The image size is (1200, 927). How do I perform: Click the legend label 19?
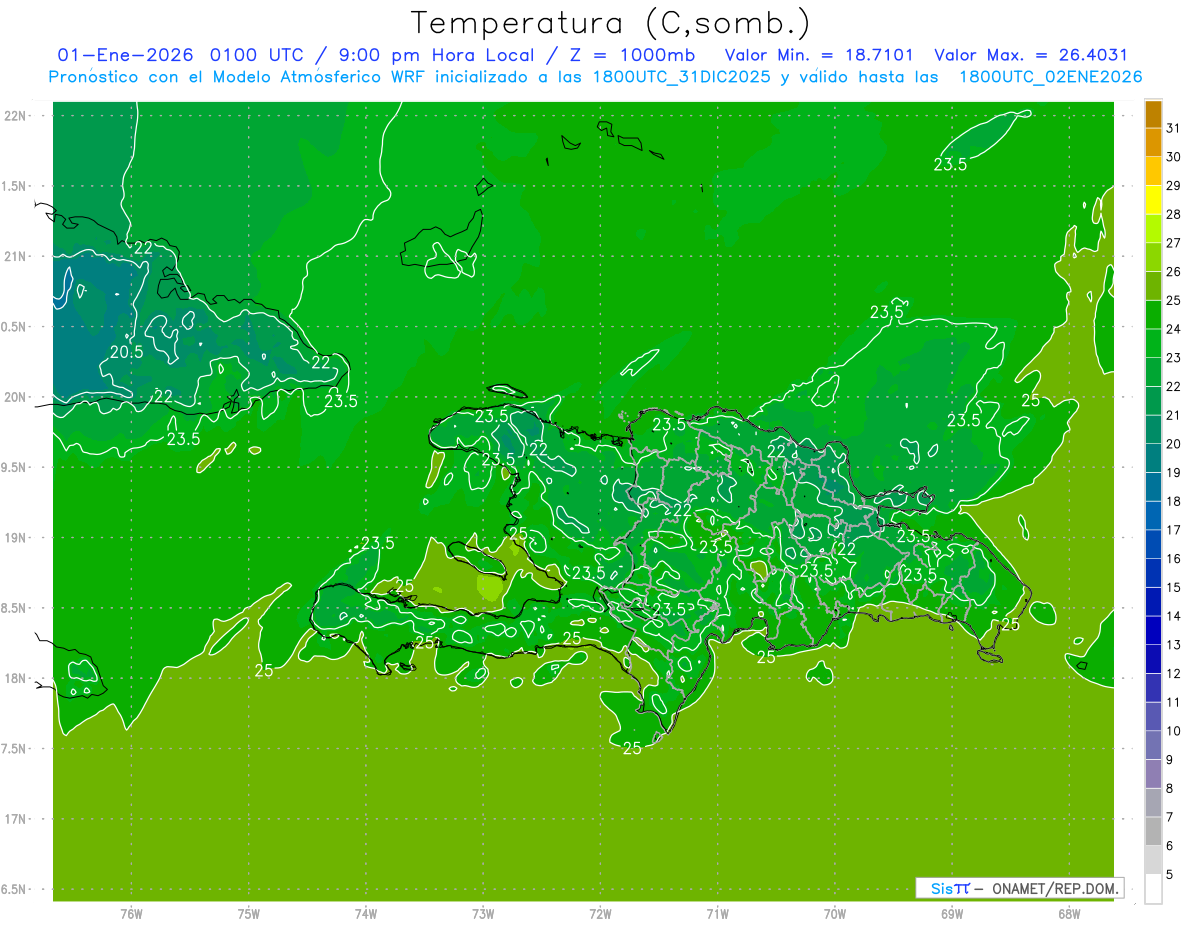[x=1174, y=472]
